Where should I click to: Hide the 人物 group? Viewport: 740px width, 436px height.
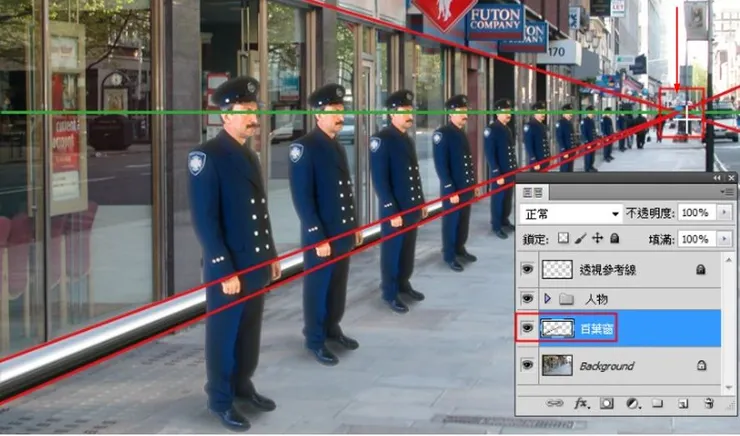527,299
